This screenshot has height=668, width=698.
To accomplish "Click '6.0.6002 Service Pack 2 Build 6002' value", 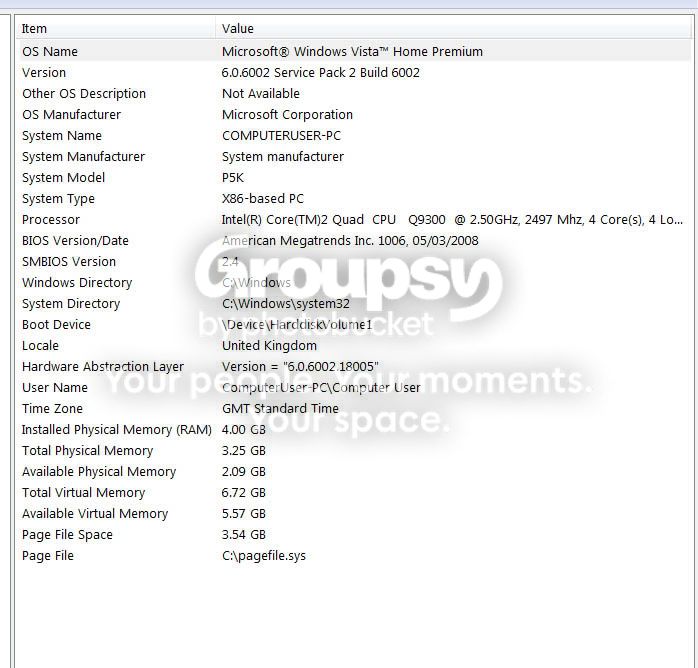I will click(321, 73).
